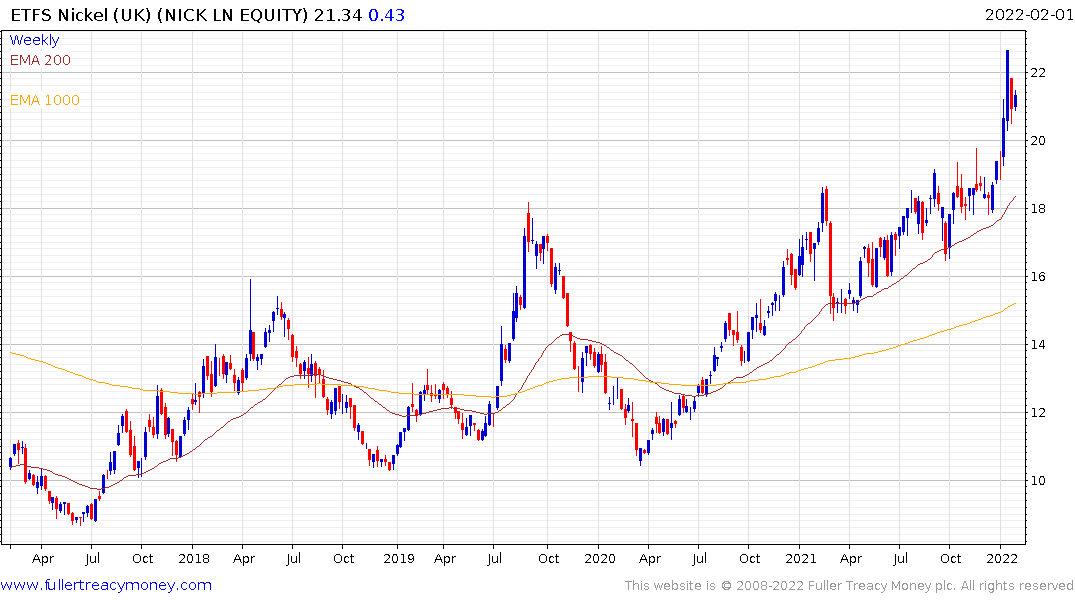Click the 16 price axis label
1075x600 pixels.
click(x=1038, y=276)
